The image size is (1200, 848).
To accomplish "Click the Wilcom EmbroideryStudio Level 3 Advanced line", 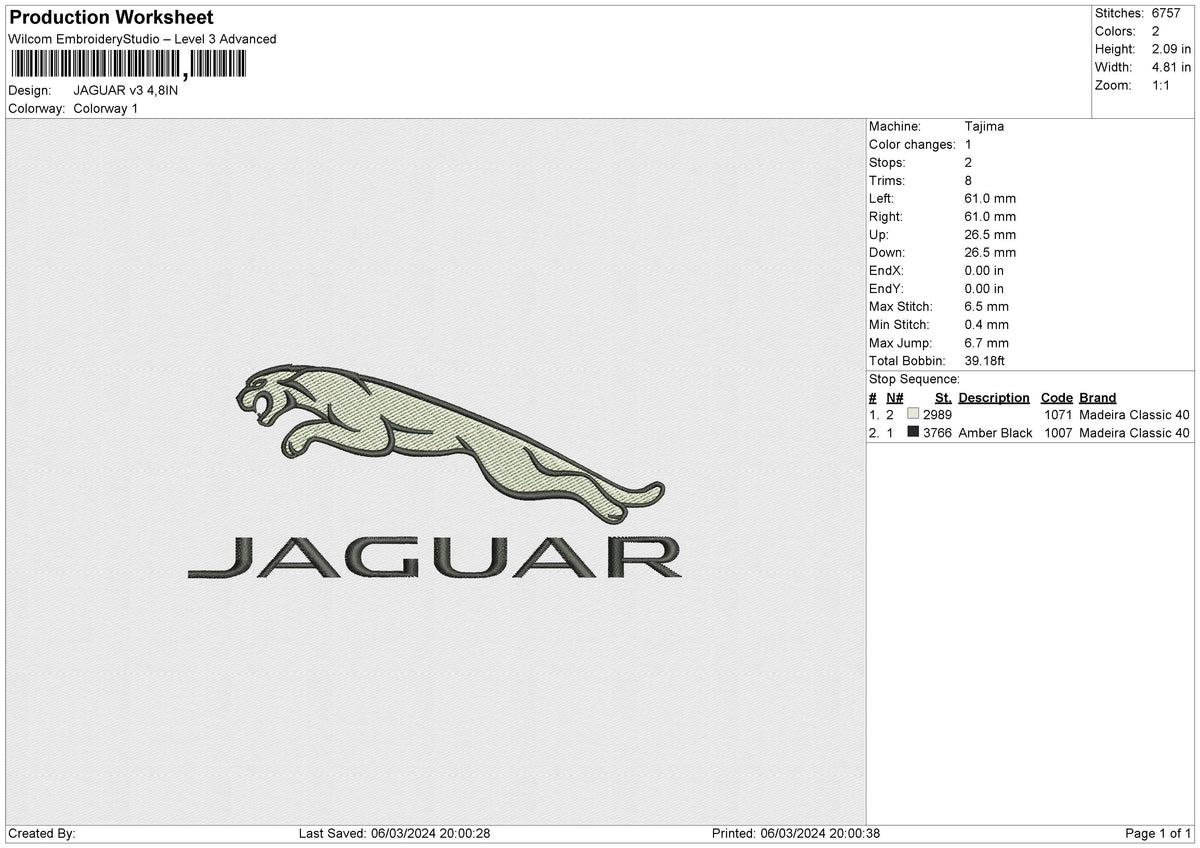I will [142, 39].
